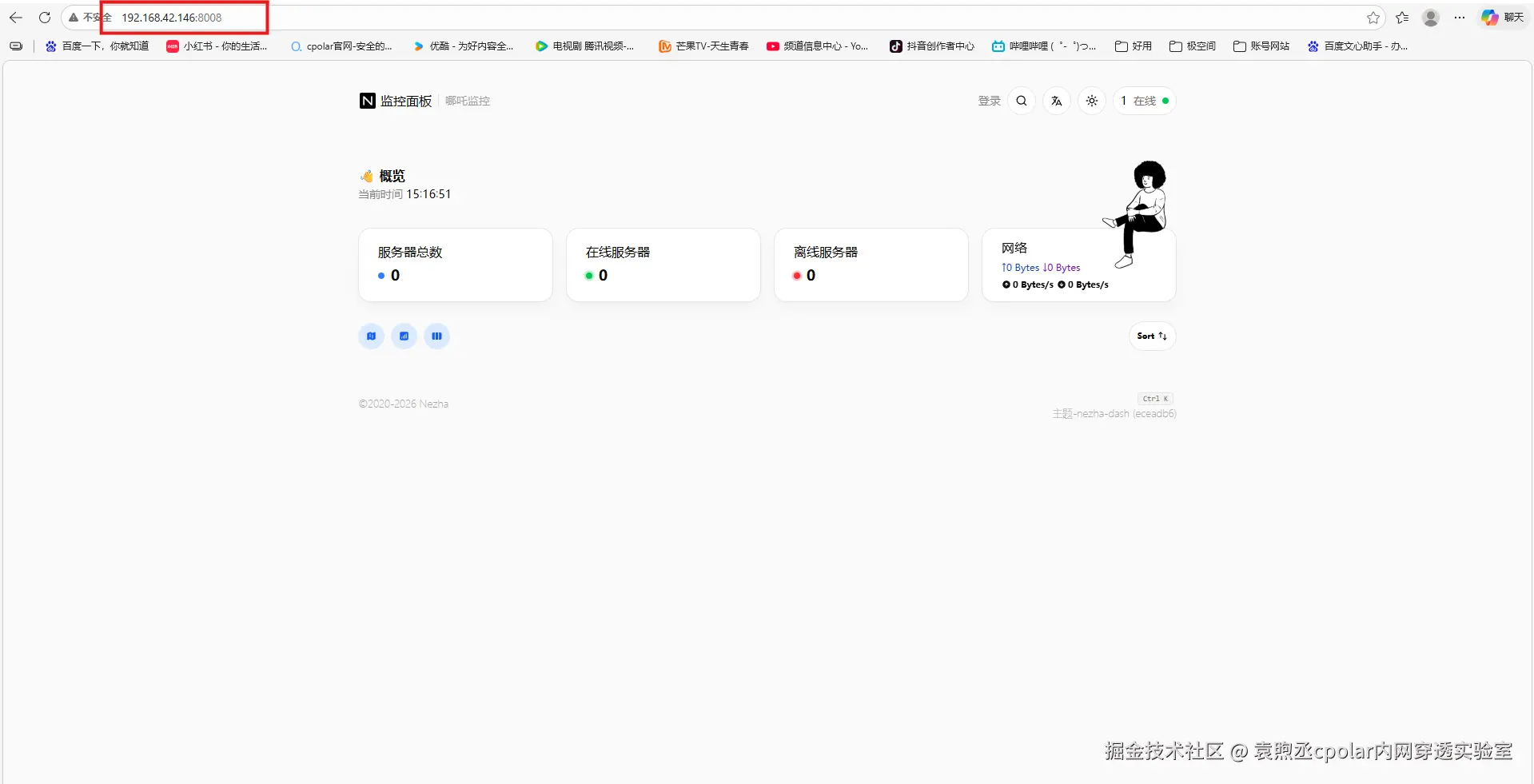
Task: View the not-secure site warning icon
Action: [x=74, y=18]
